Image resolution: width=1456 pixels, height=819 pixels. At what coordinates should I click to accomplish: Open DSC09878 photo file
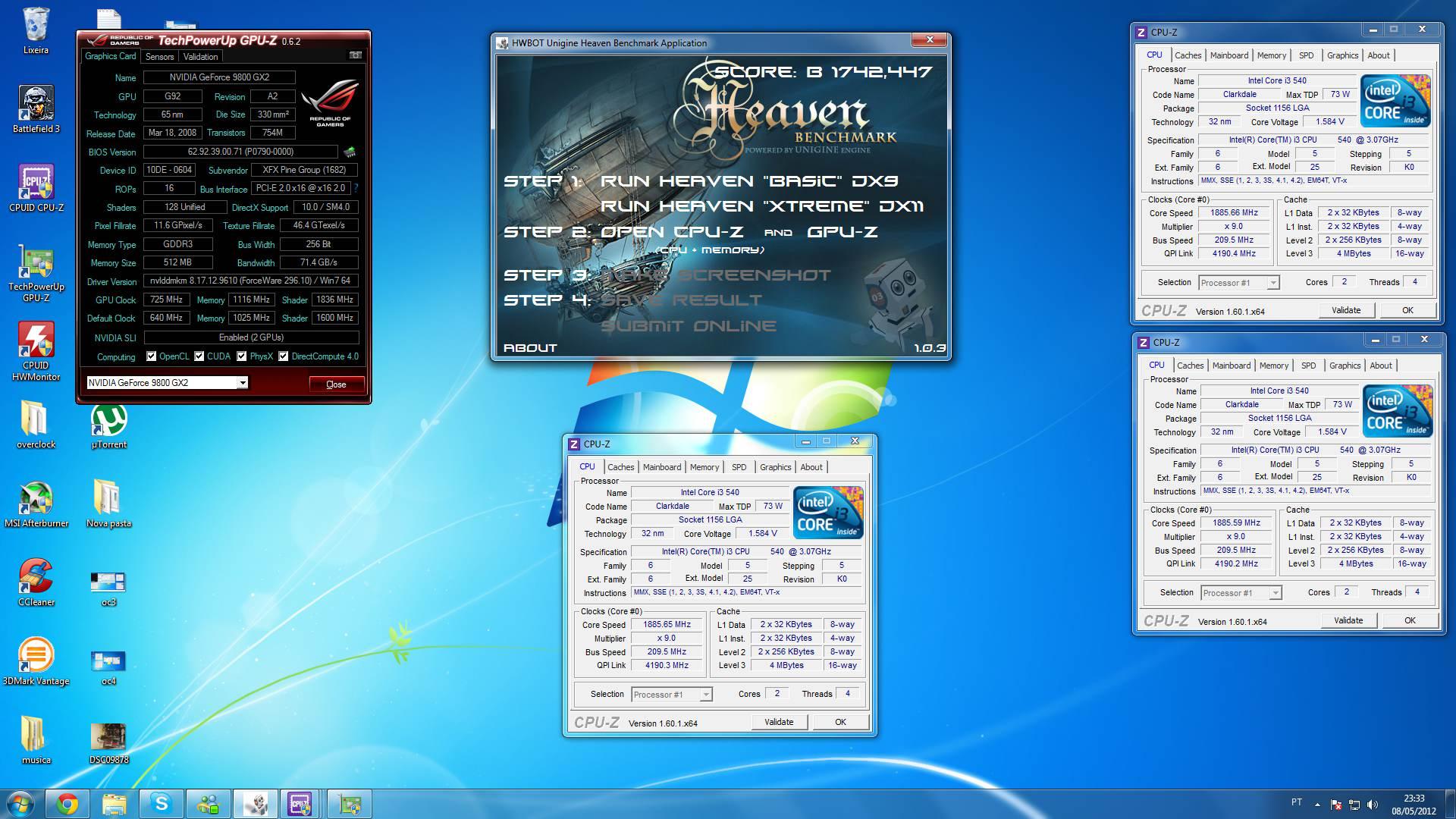(x=108, y=742)
